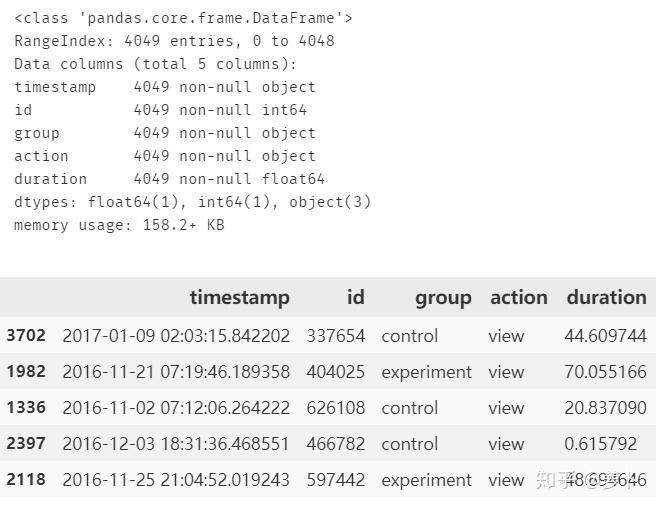Click the group column header
The height and width of the screenshot is (509, 656).
[443, 297]
